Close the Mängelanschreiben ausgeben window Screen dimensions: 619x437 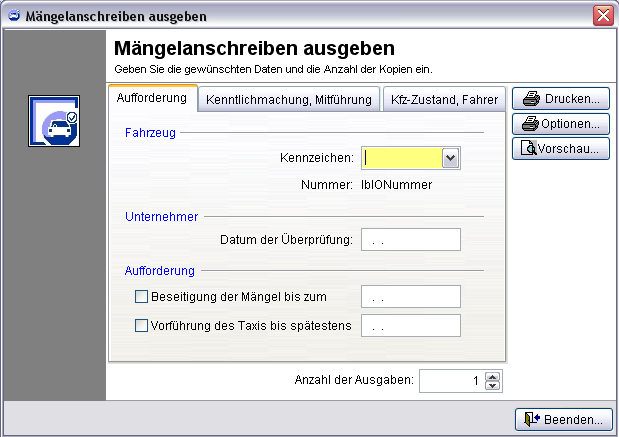pos(602,16)
